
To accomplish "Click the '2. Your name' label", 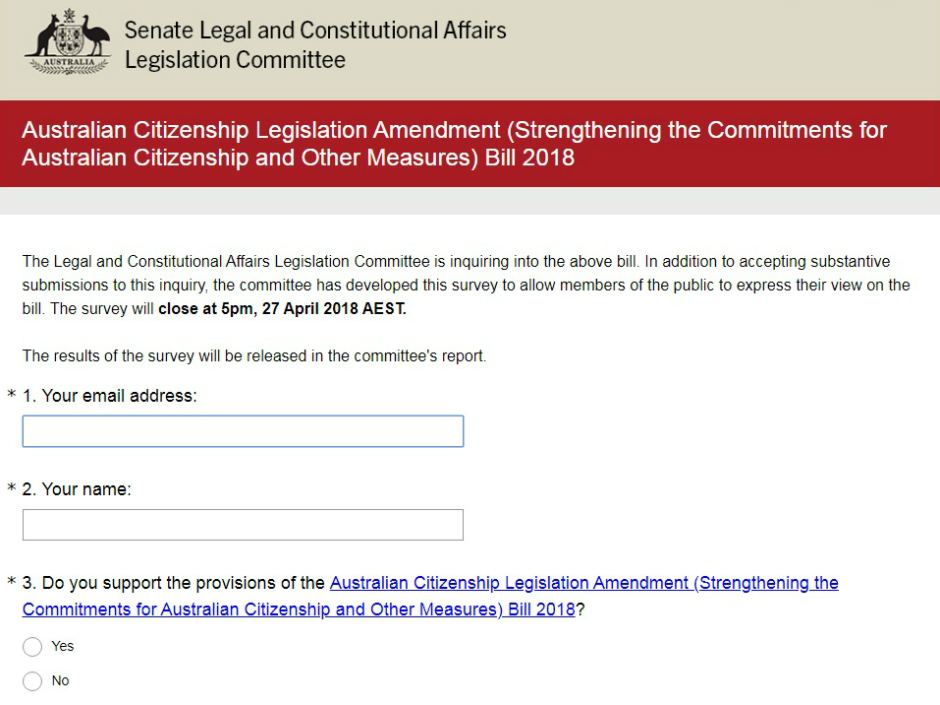I will tap(77, 490).
